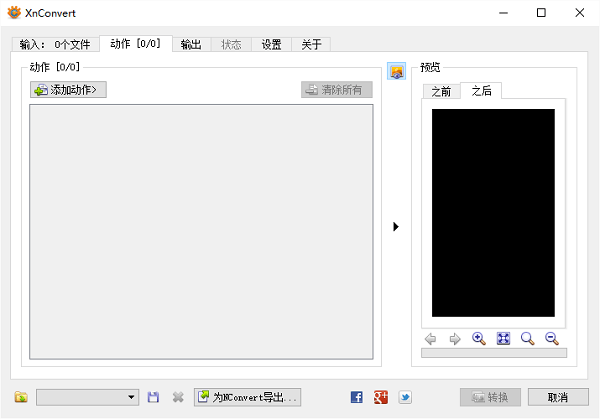Fit preview to window icon

point(503,339)
